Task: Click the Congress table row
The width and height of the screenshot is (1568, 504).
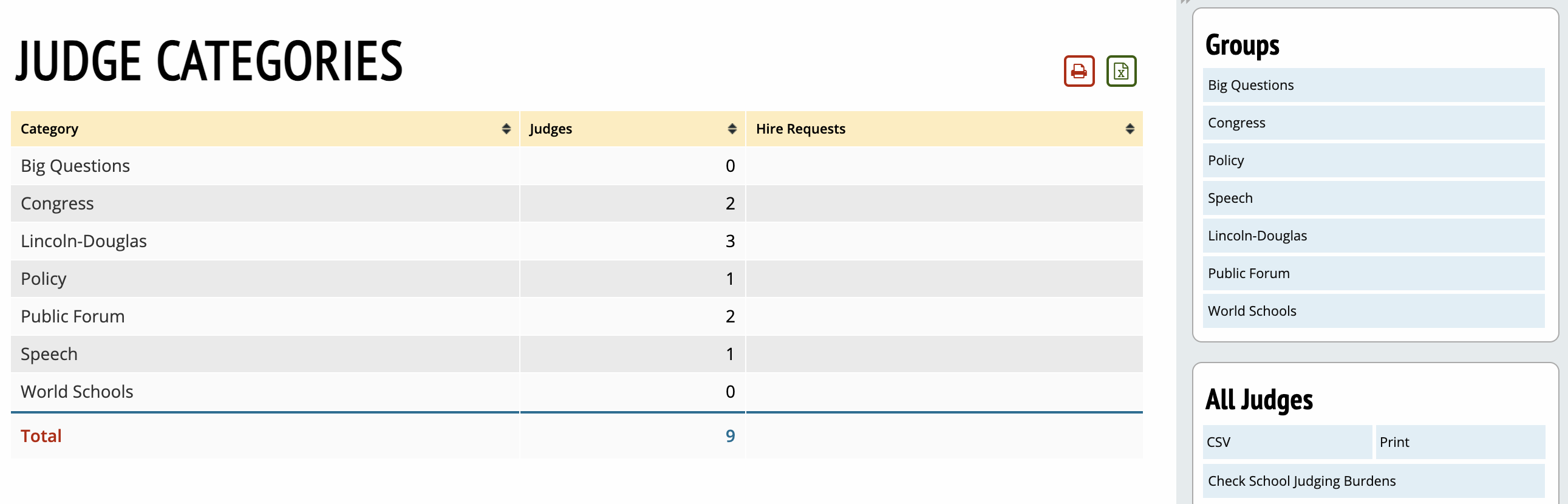Action: coord(57,203)
